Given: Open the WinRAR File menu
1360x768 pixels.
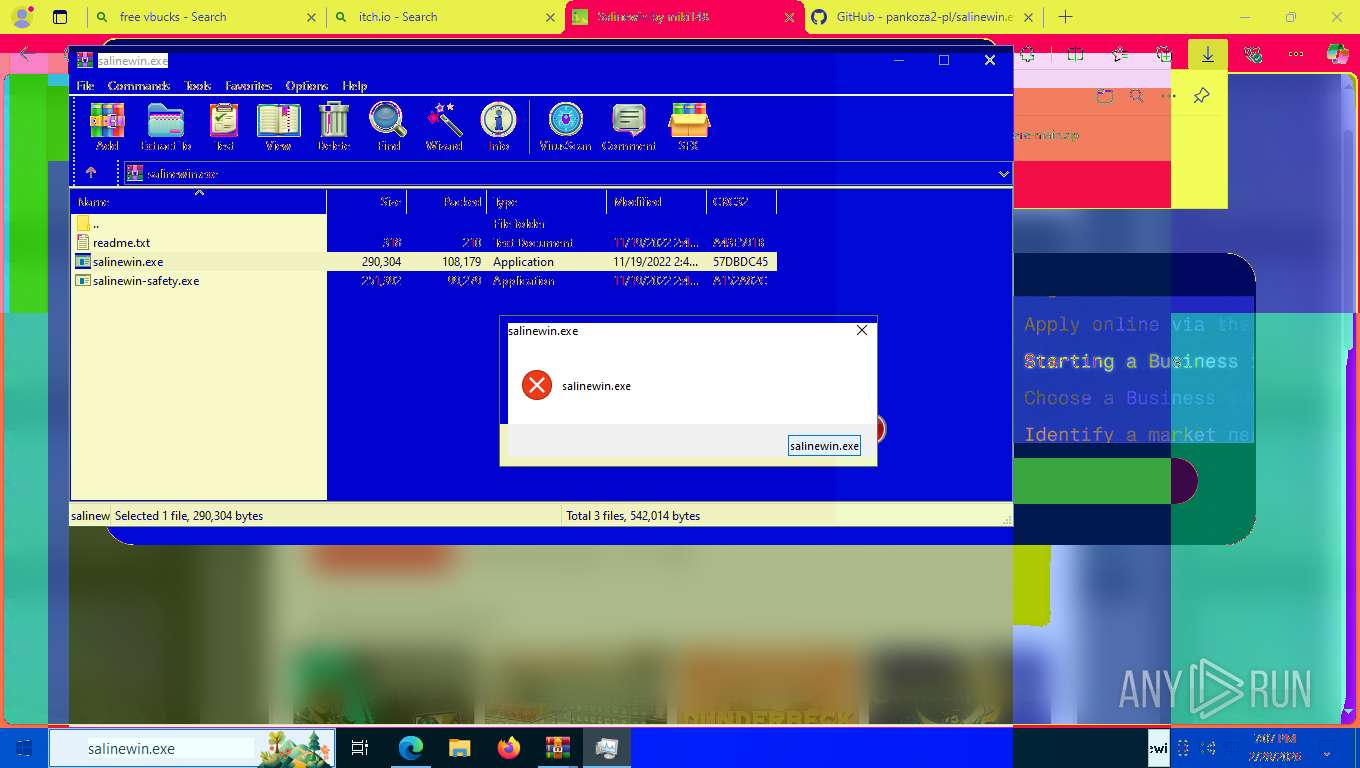Looking at the screenshot, I should coord(86,86).
